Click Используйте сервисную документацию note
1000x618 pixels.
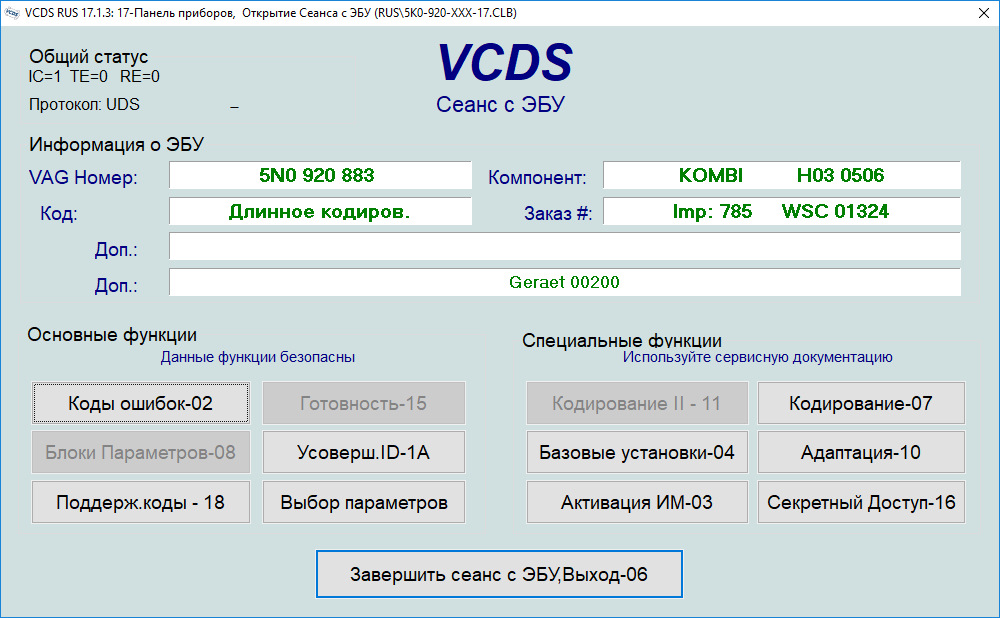click(758, 357)
